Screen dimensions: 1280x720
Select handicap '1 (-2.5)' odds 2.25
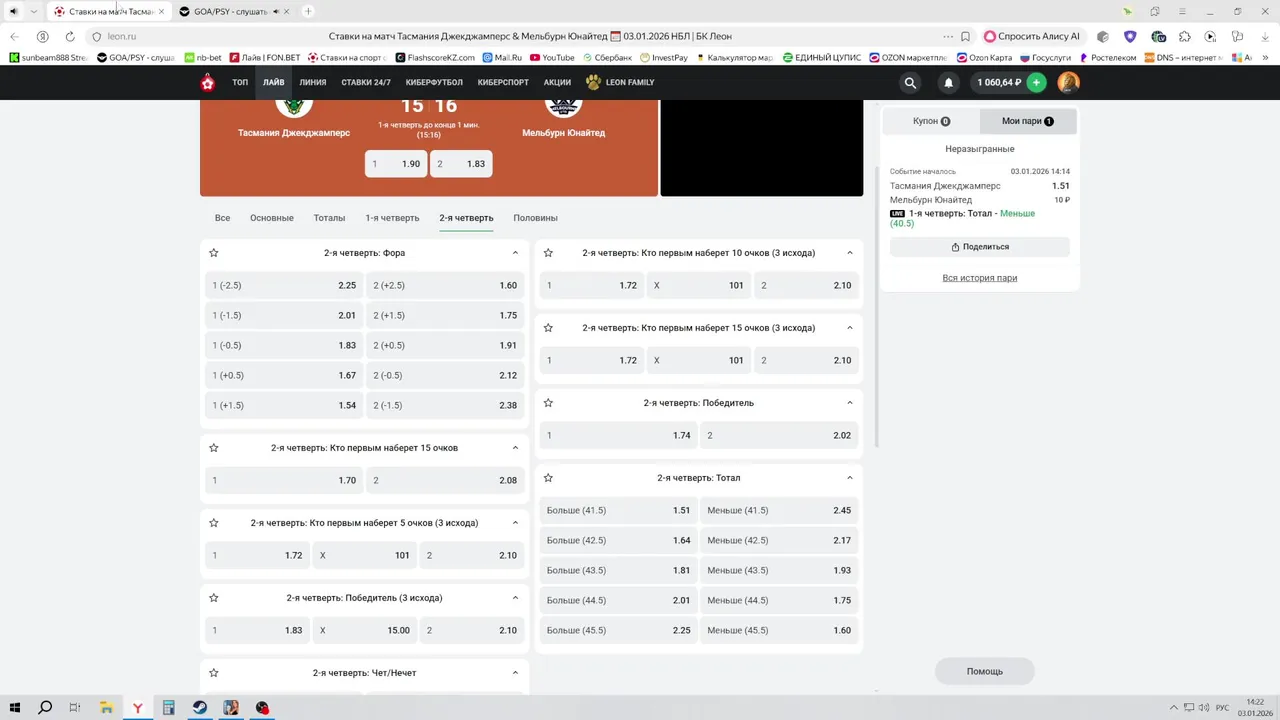(x=284, y=285)
